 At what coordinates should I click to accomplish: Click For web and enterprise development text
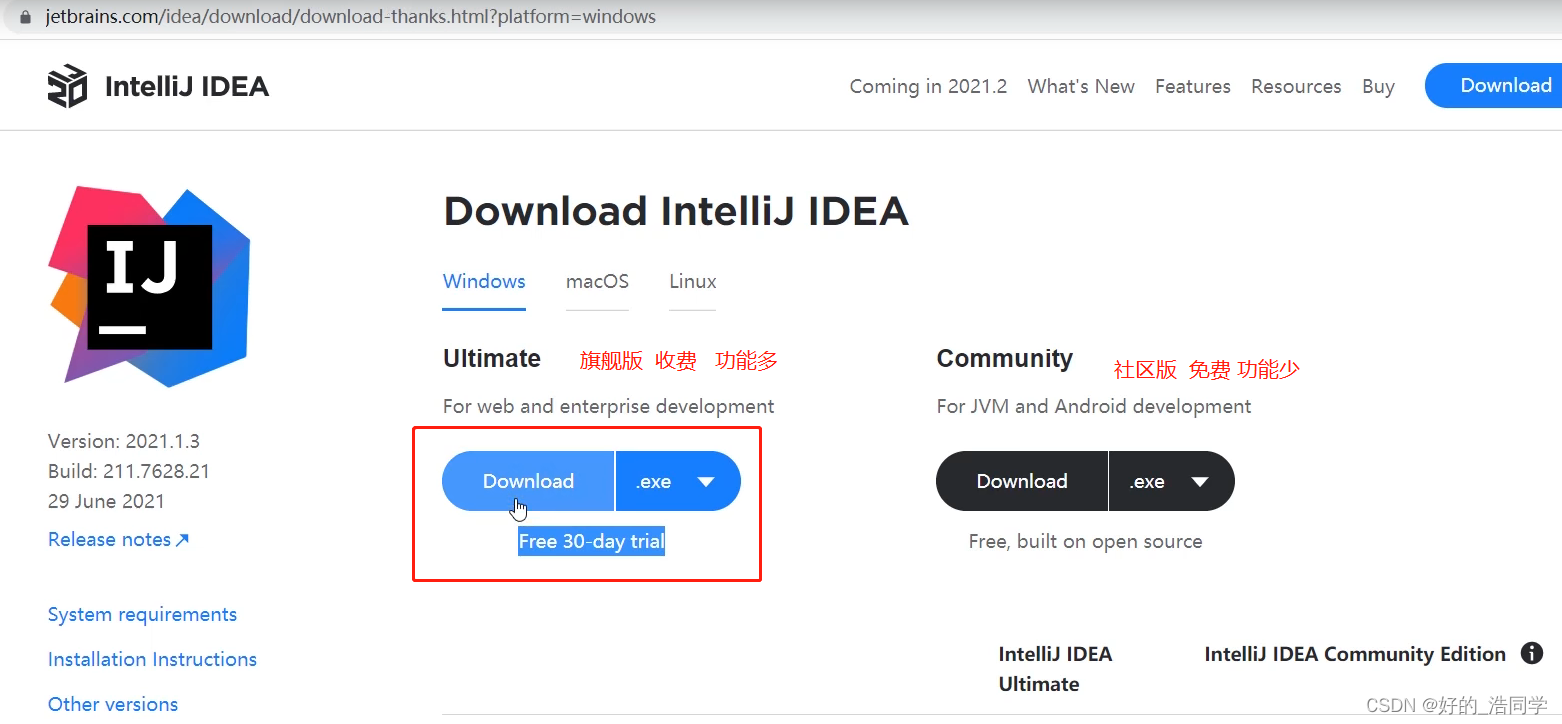[x=608, y=406]
